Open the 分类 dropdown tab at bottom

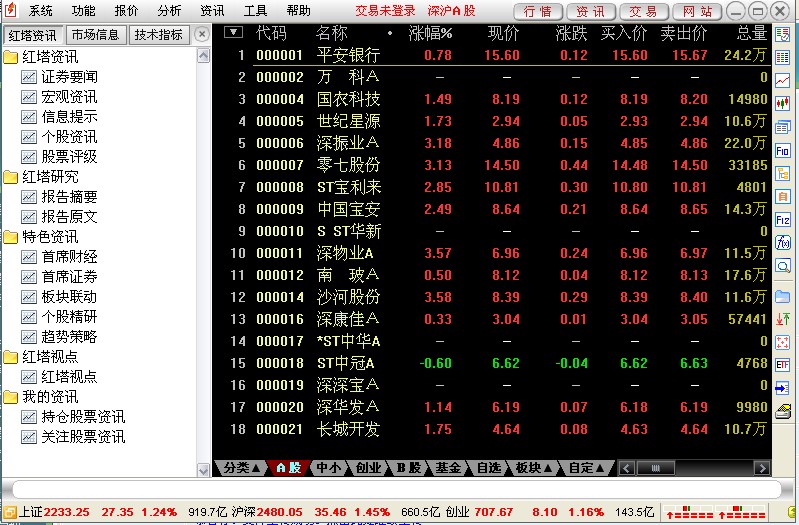(x=241, y=467)
